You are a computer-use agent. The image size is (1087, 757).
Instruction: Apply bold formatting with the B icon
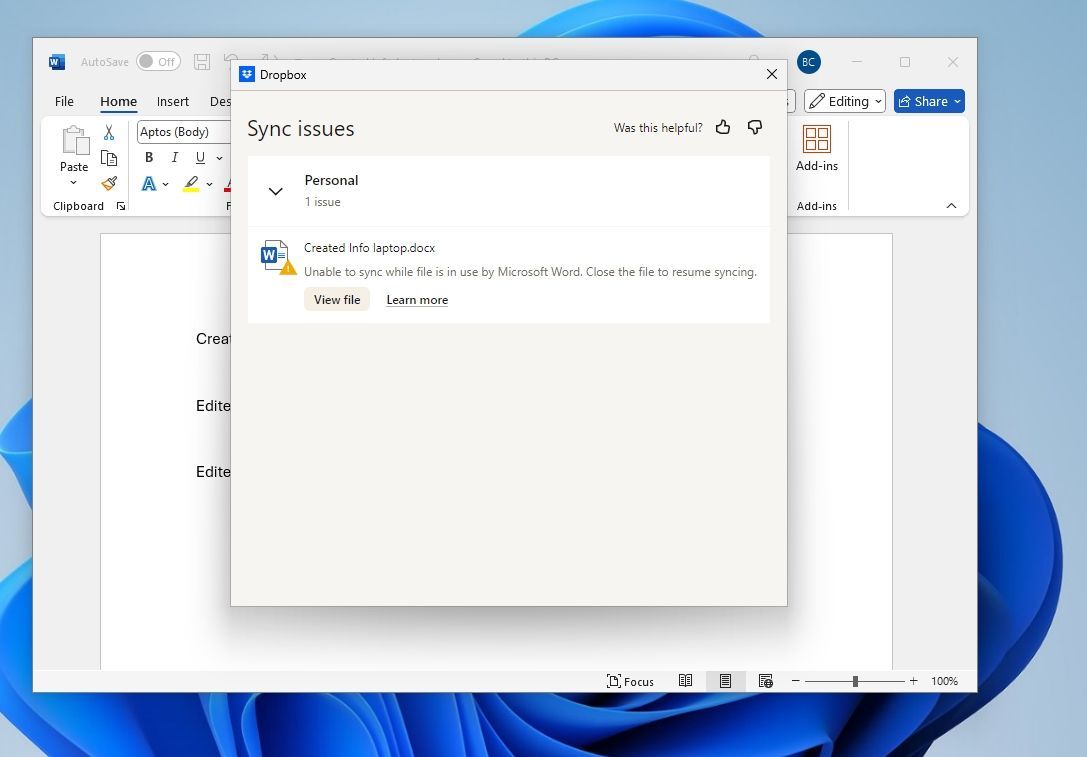coord(148,157)
